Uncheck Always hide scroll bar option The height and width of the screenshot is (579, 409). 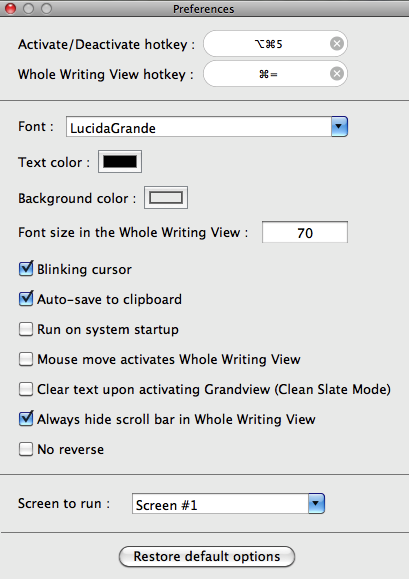coord(26,419)
